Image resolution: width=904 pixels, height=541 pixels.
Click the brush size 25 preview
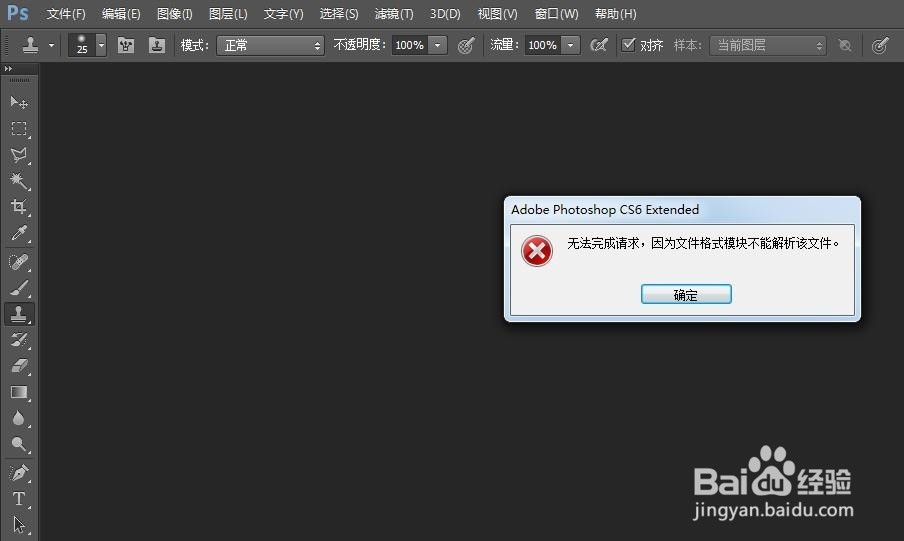(82, 45)
